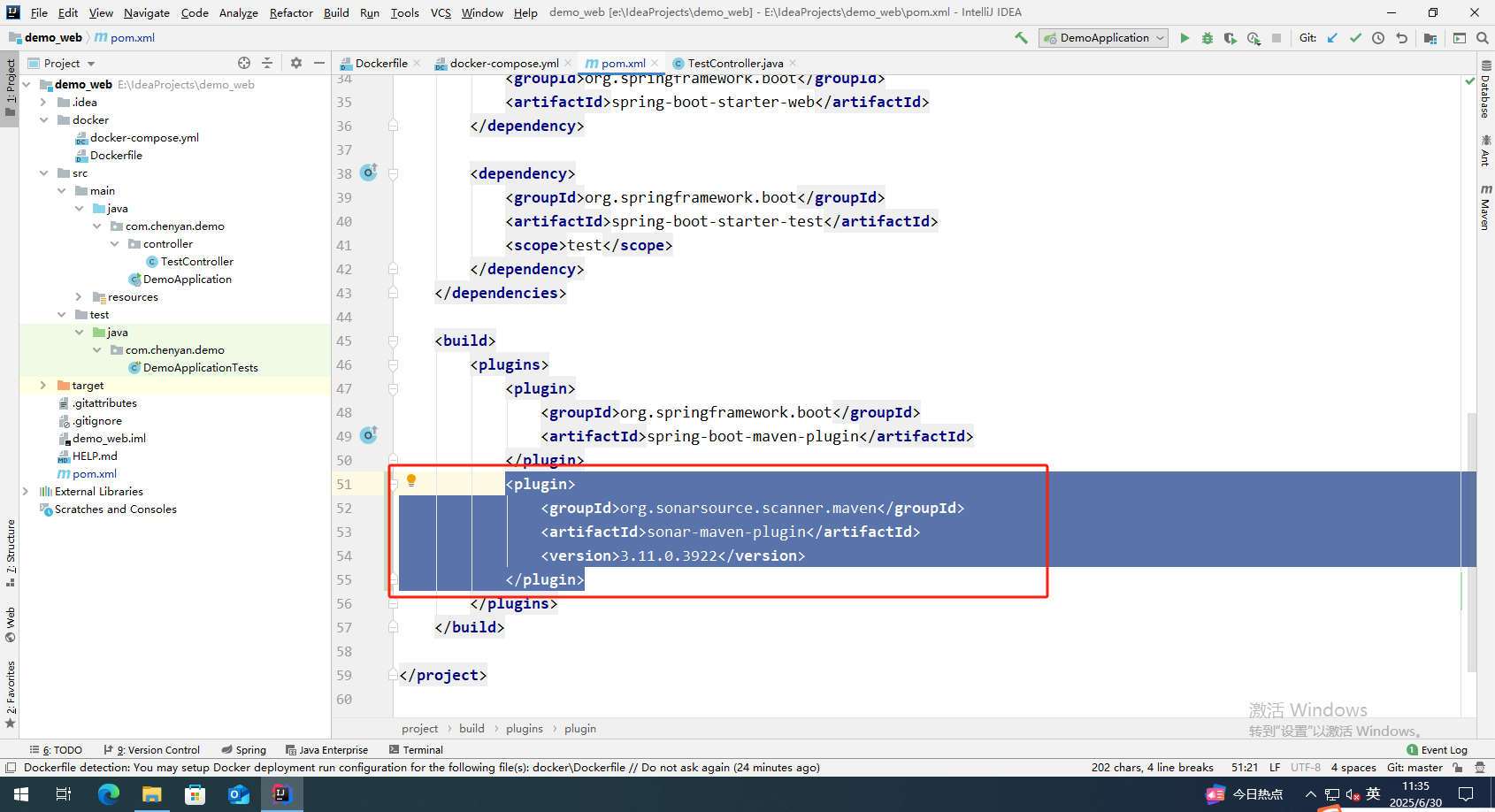Toggle the Web side panel

[11, 624]
